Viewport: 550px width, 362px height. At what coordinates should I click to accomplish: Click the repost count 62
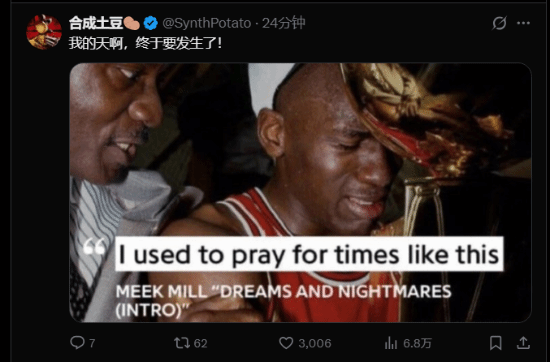(200, 343)
